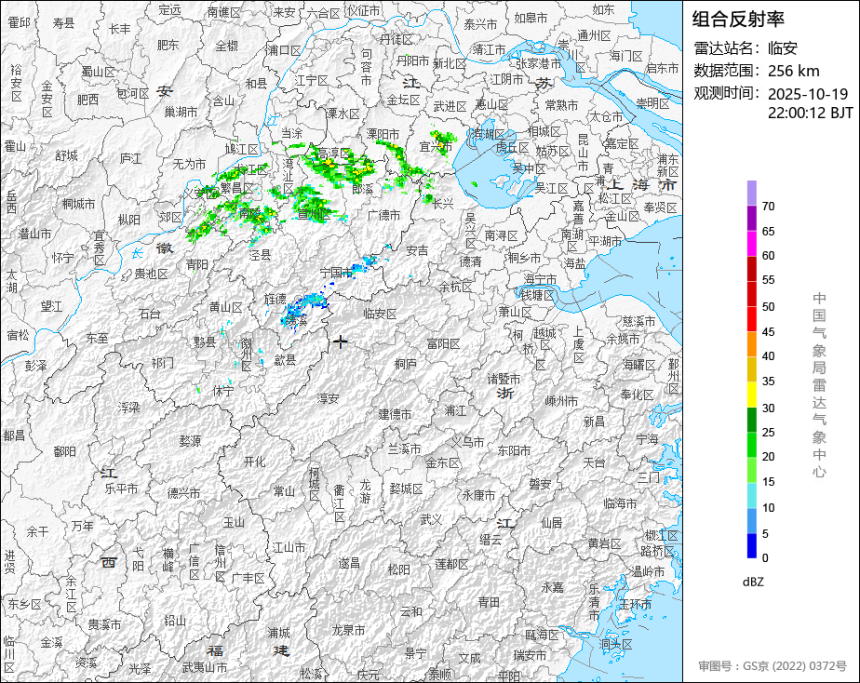Click the 龙泉市 map label

tap(349, 630)
